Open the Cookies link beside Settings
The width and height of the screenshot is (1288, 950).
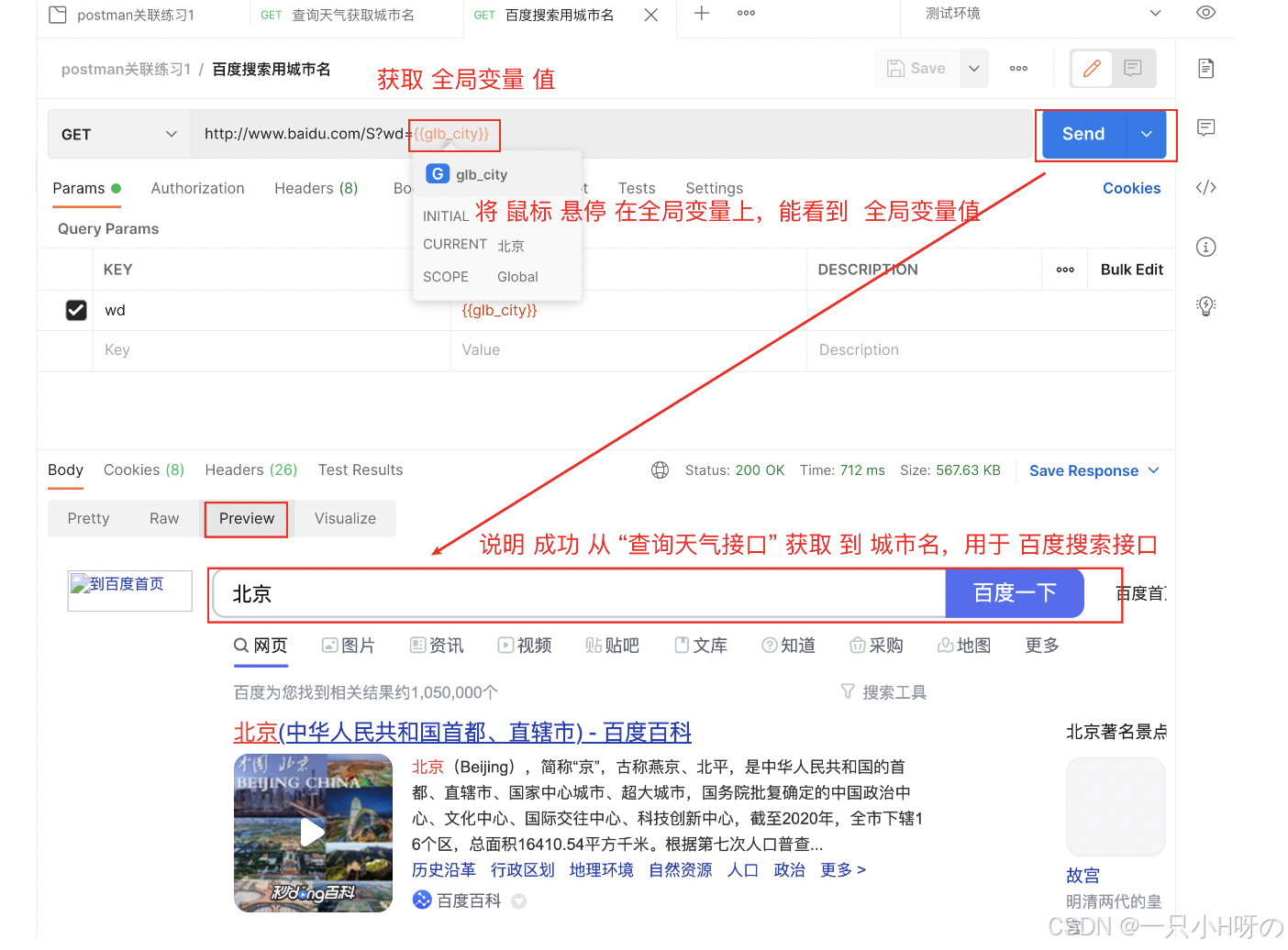tap(1131, 188)
